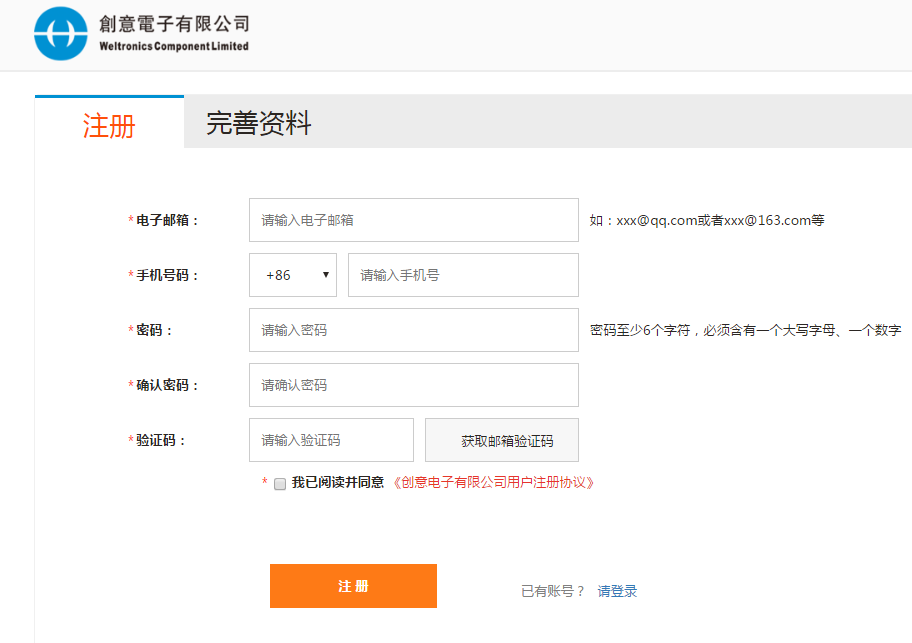Click the 确认密码 field label

167,385
